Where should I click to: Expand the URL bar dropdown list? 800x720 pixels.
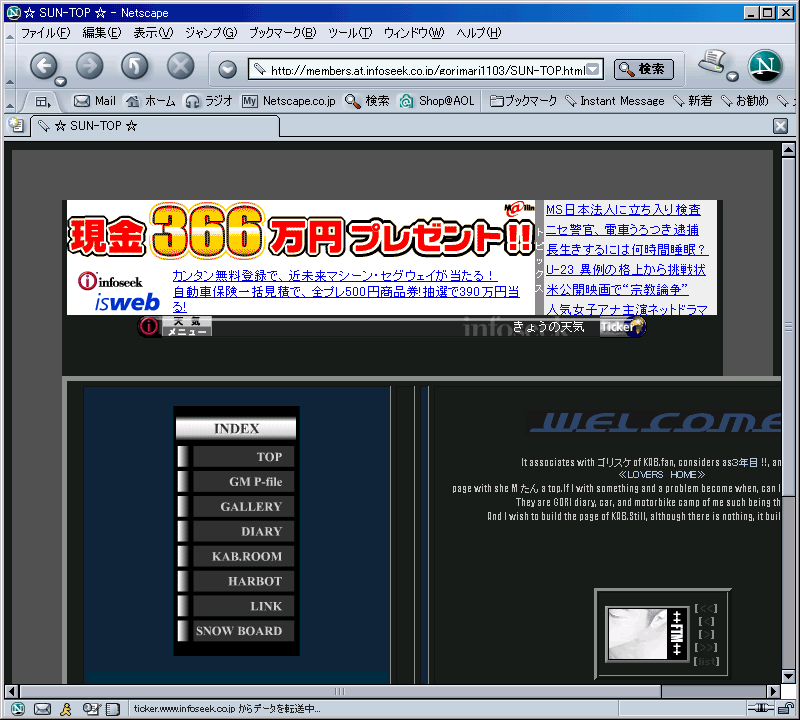pyautogui.click(x=593, y=69)
